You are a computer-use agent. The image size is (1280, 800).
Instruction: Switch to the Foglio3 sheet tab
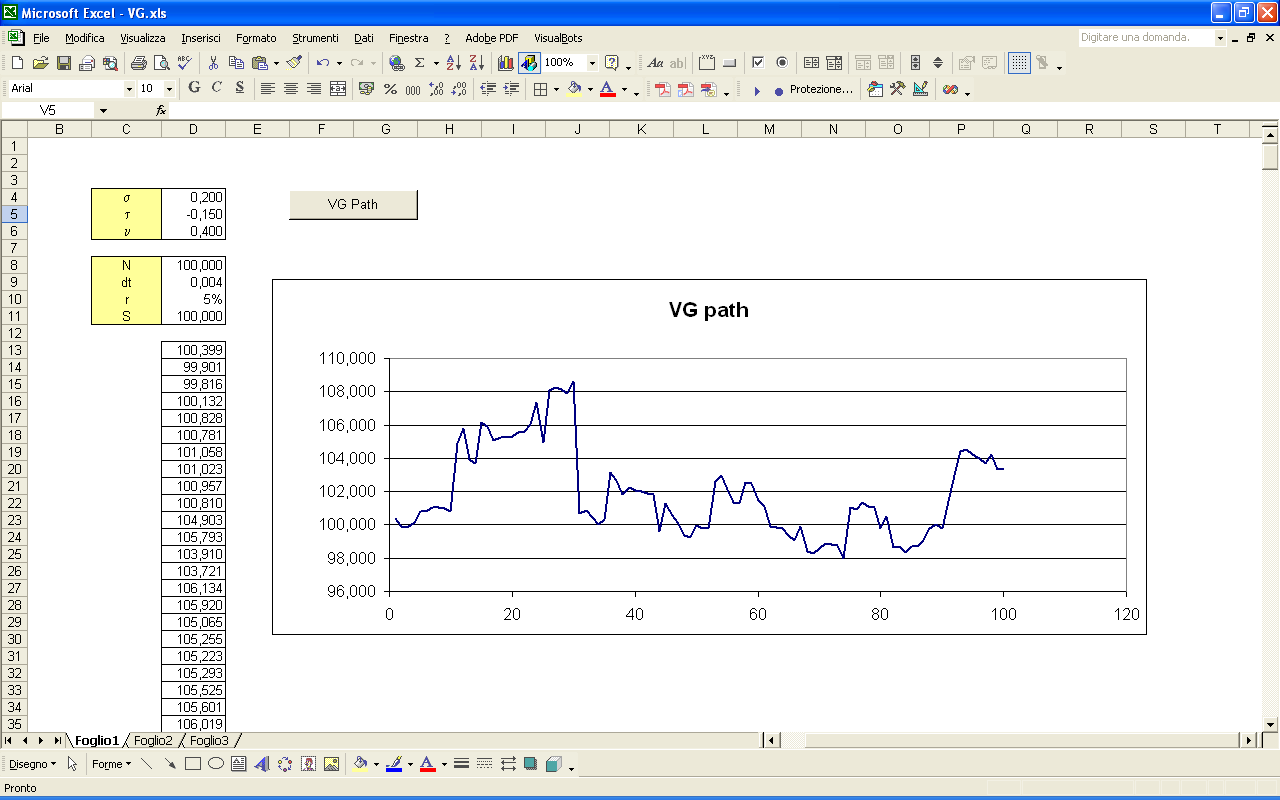[x=209, y=741]
